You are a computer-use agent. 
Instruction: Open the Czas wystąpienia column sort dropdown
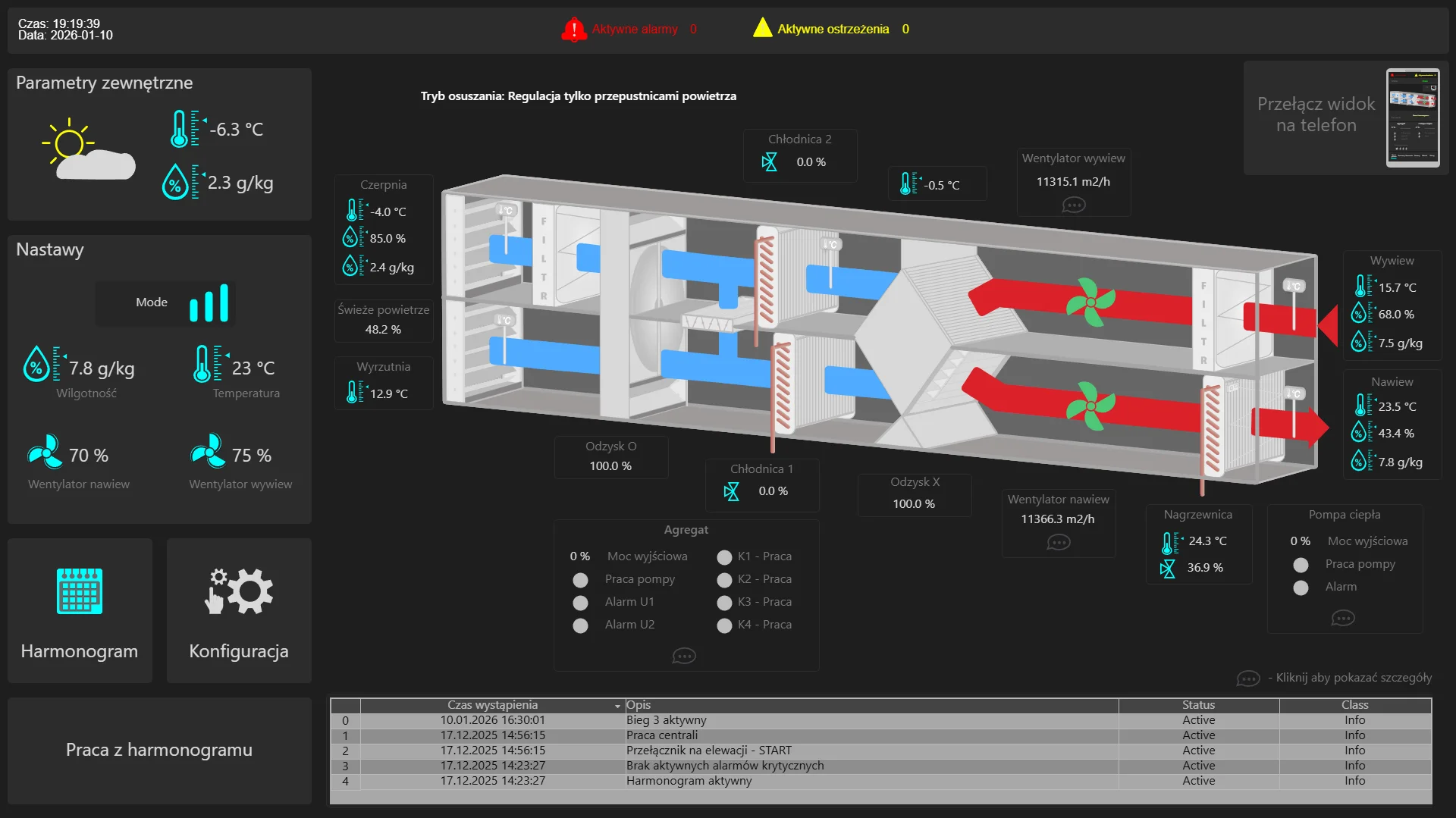(x=617, y=706)
